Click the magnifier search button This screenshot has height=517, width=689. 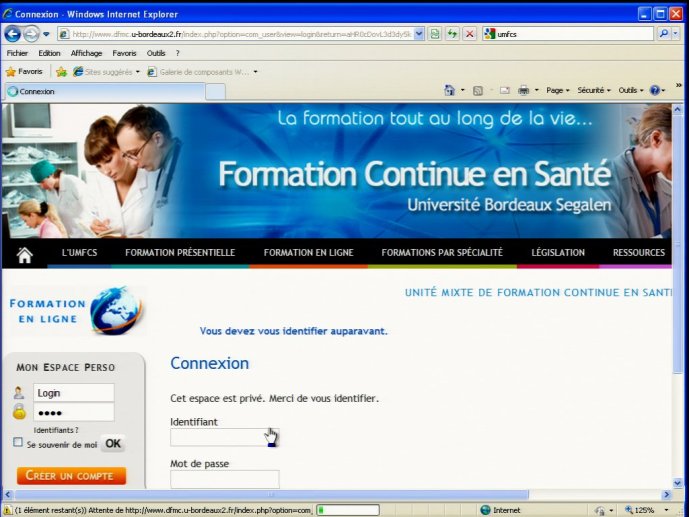pyautogui.click(x=664, y=34)
